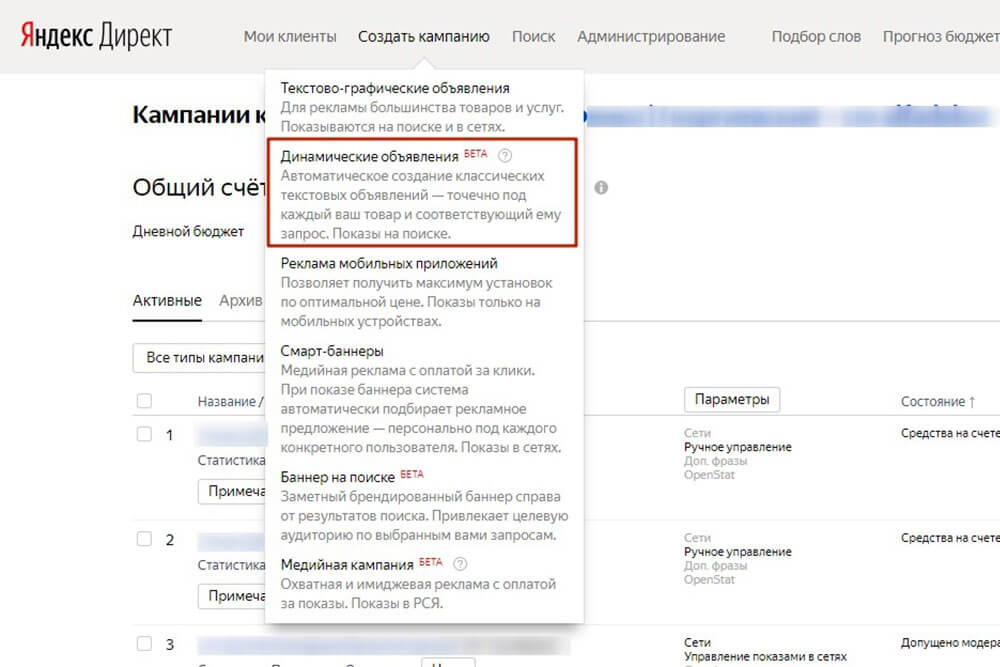Choose Текстово-графические объявления campaign type
This screenshot has width=1000, height=667.
pyautogui.click(x=395, y=88)
